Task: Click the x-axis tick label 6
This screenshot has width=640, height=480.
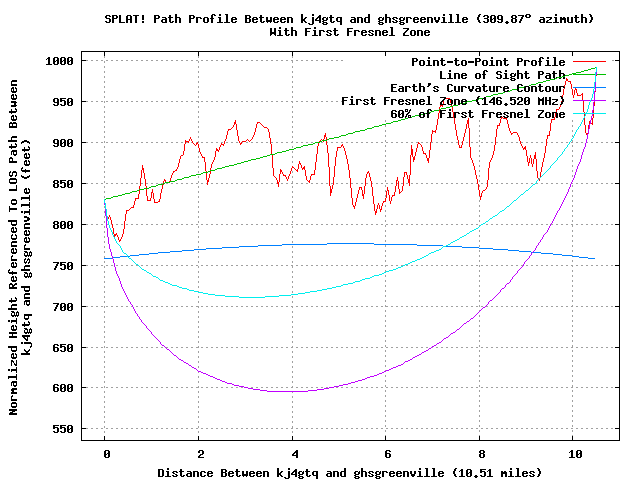Action: coord(386,452)
